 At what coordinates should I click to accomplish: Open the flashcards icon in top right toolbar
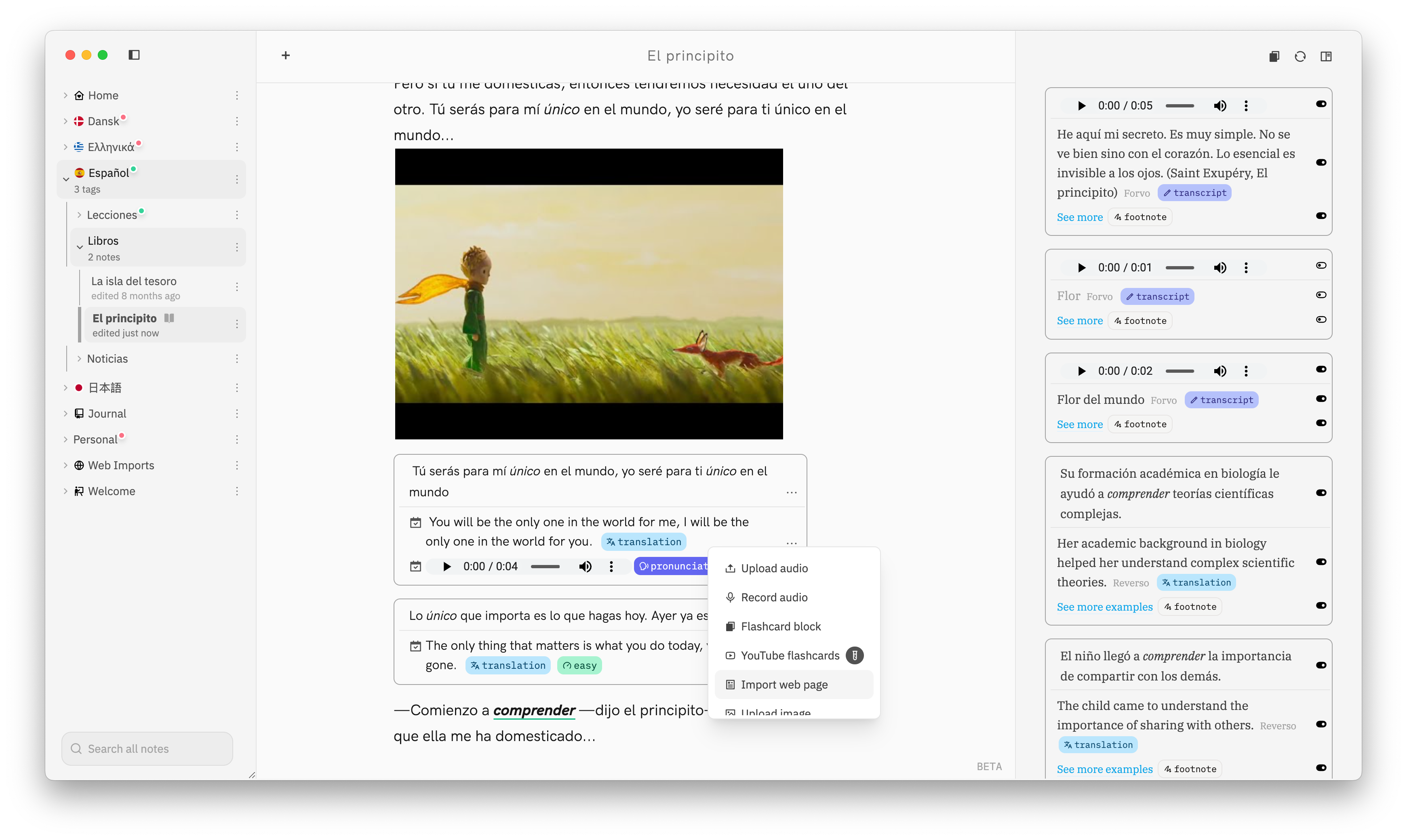[x=1274, y=56]
